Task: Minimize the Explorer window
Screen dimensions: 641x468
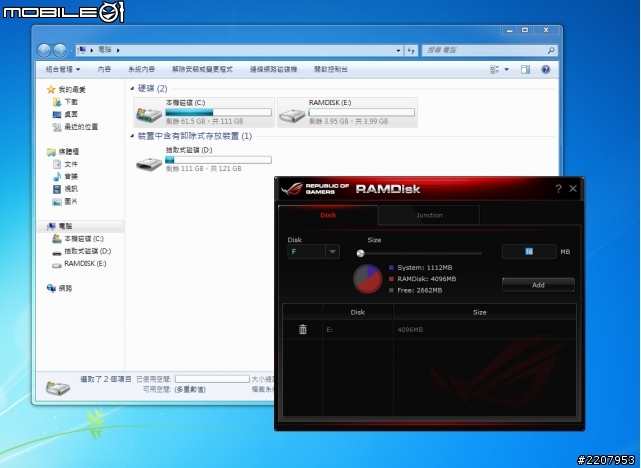Action: (509, 30)
